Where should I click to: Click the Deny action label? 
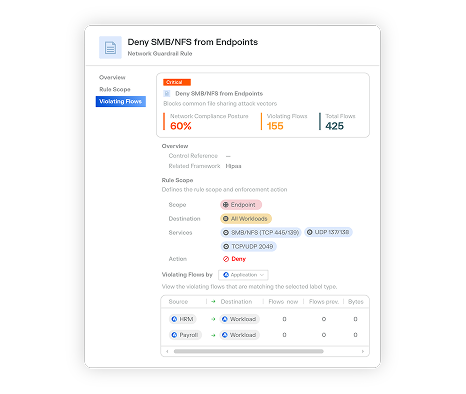pos(239,259)
